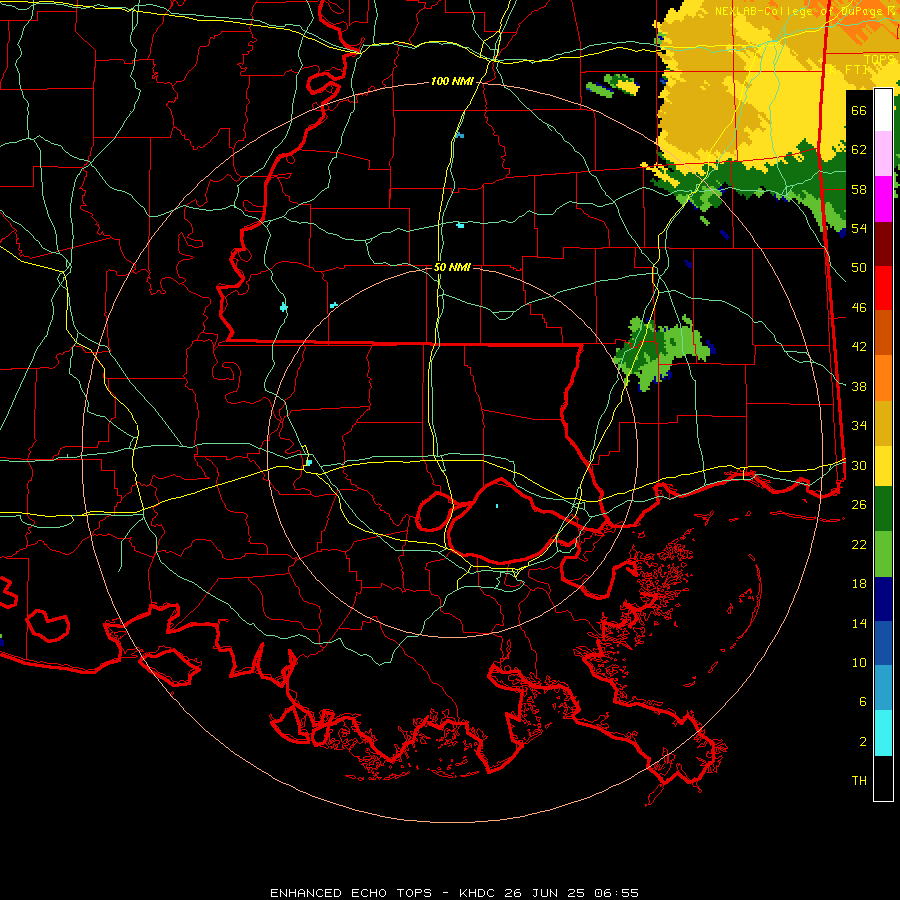Click the legend value 14

(859, 623)
